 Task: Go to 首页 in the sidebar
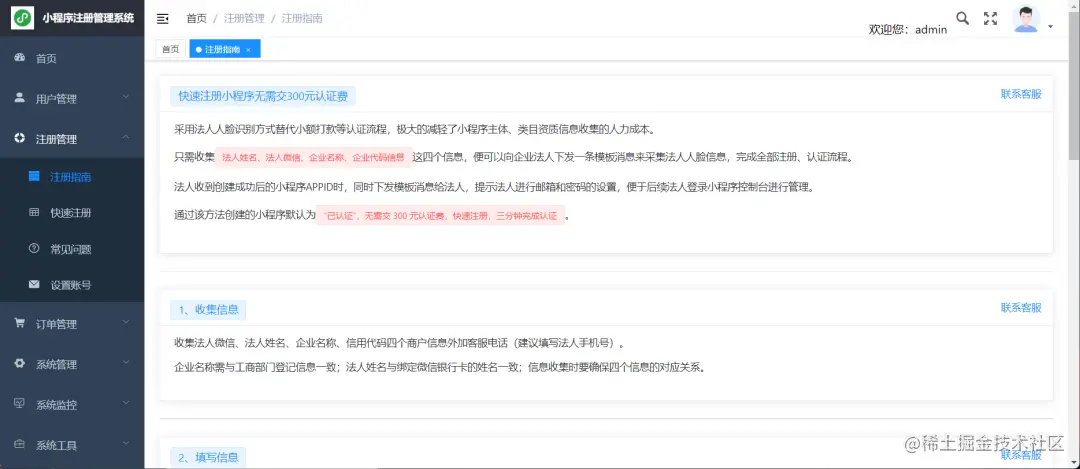[x=72, y=59]
